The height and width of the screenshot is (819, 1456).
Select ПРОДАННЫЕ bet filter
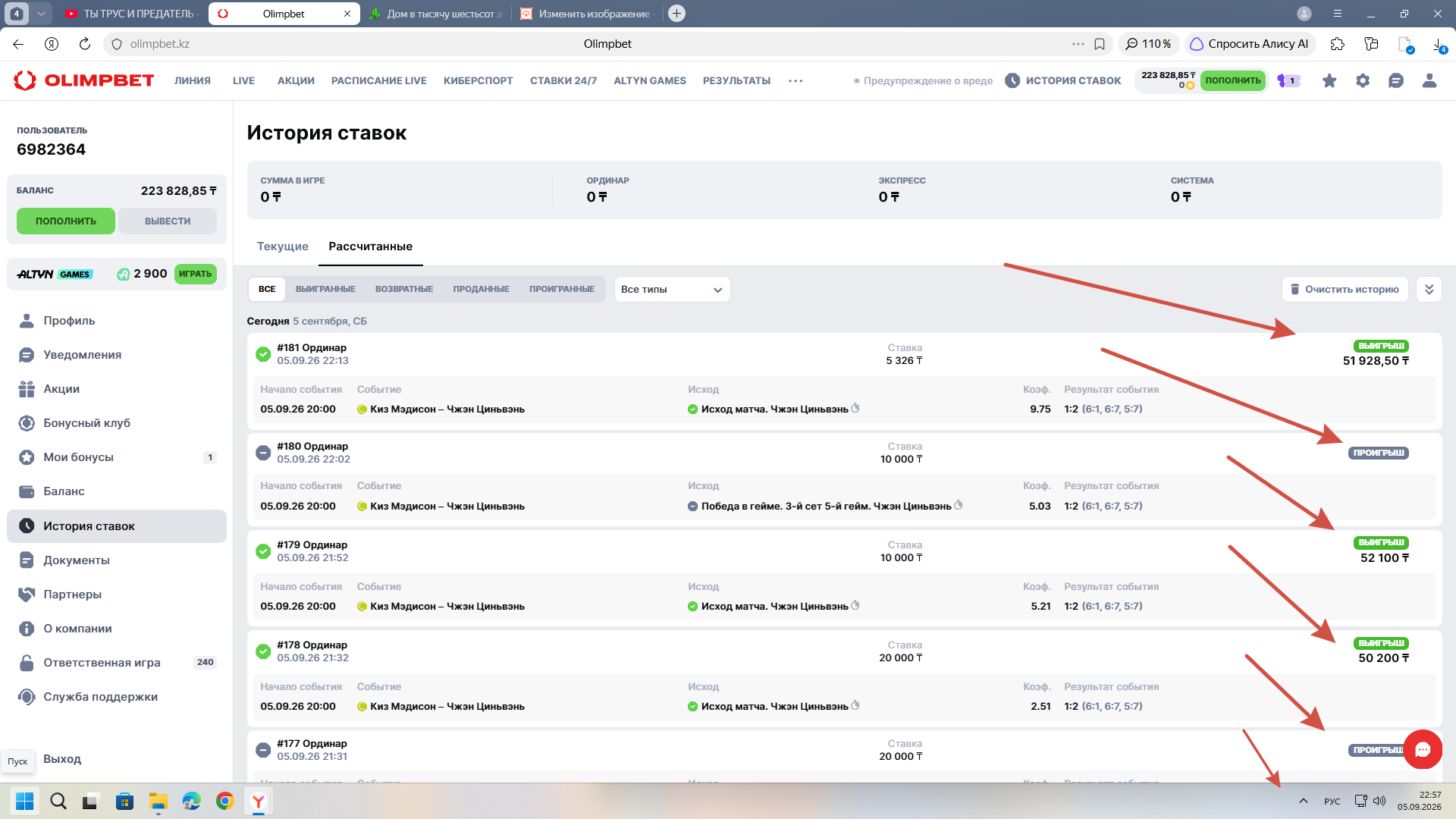point(482,289)
